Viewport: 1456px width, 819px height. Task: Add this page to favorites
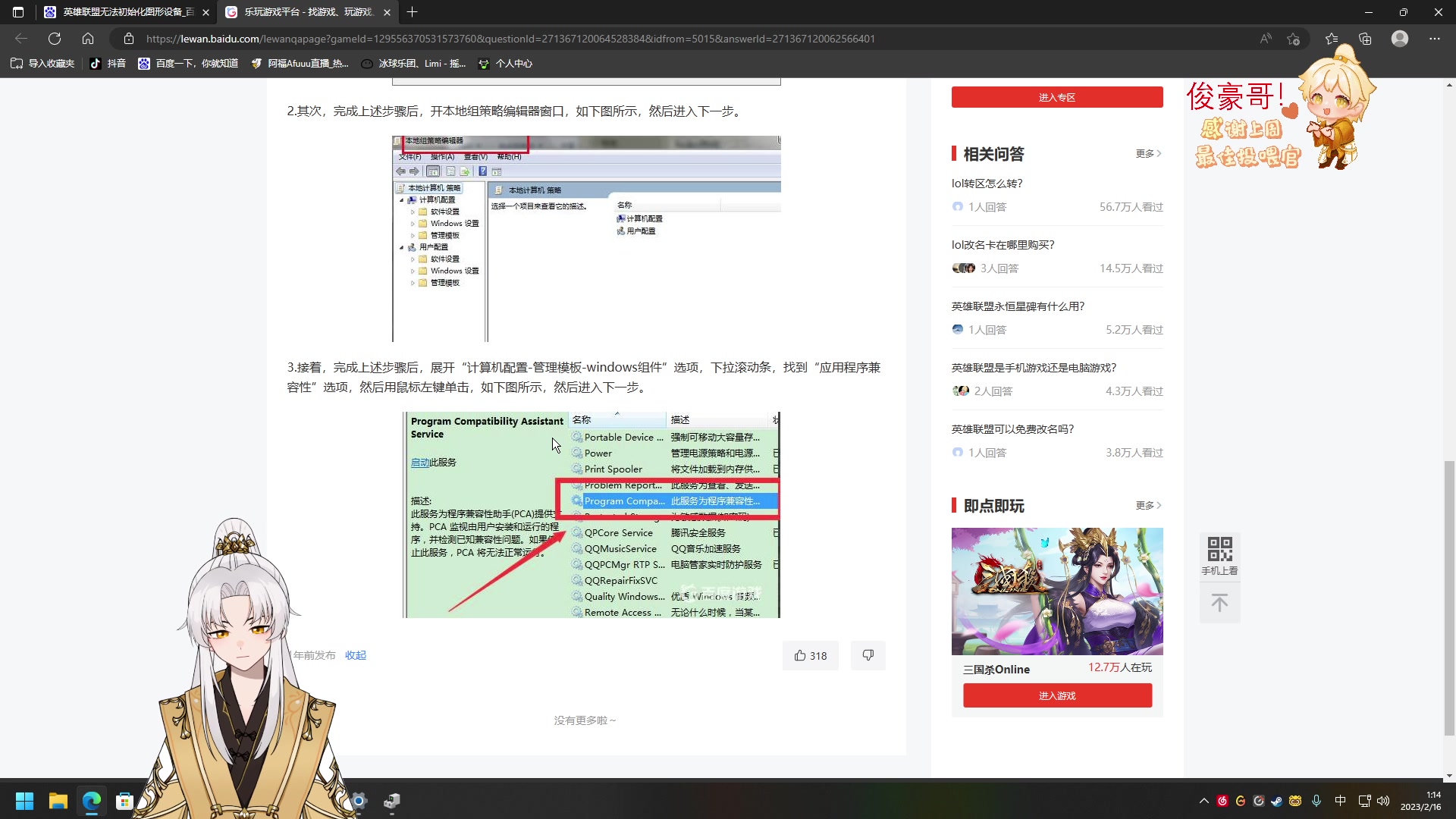pos(1294,39)
